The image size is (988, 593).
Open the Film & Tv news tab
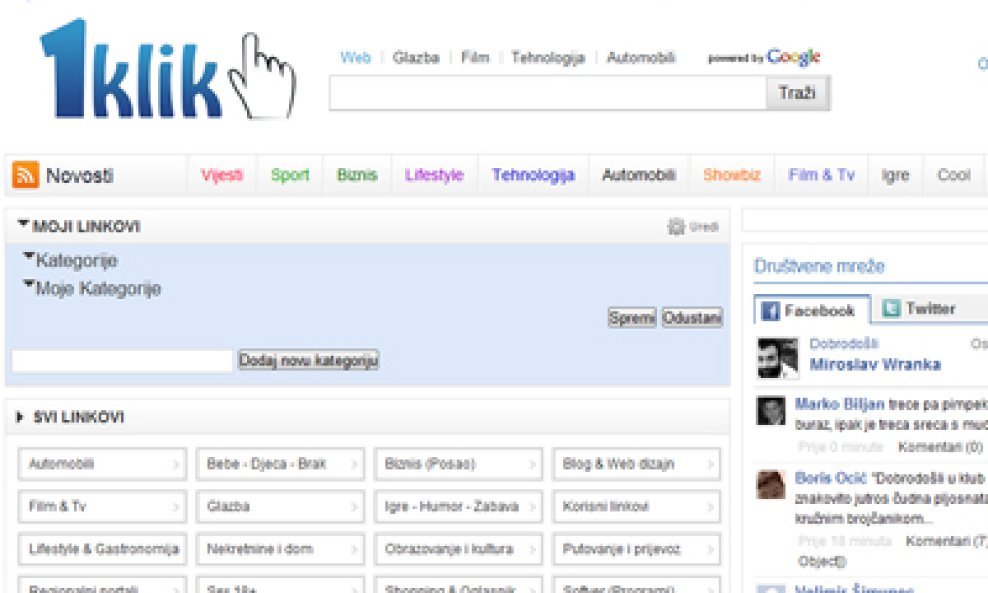pyautogui.click(x=821, y=175)
